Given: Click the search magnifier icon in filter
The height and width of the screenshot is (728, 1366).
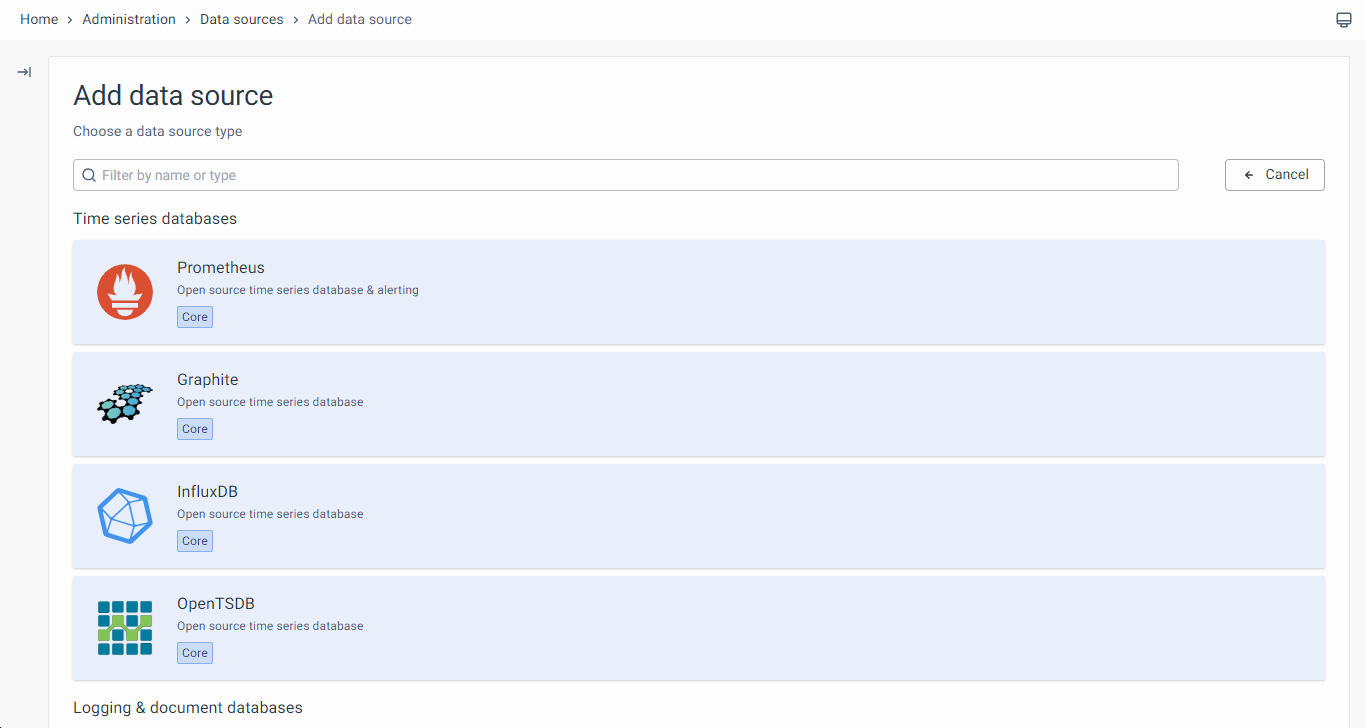Looking at the screenshot, I should pos(89,175).
